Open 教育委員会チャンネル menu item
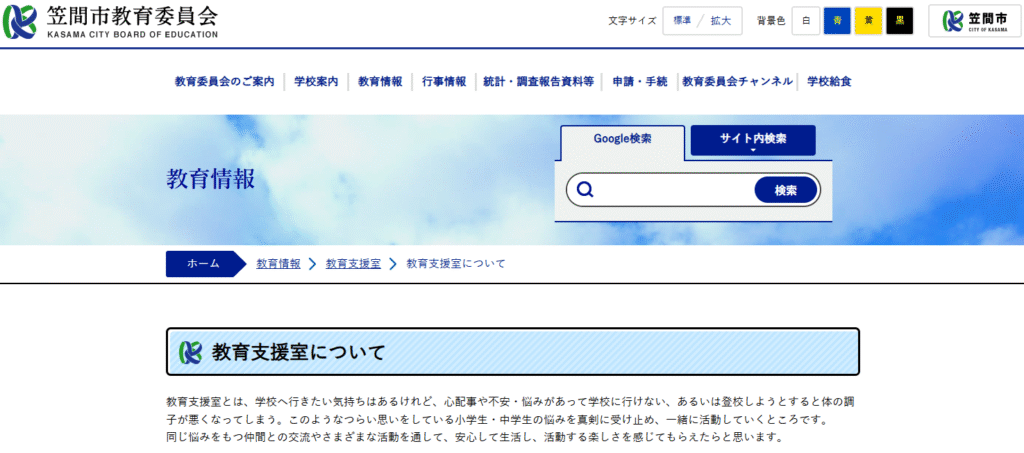The width and height of the screenshot is (1024, 453). tap(737, 82)
